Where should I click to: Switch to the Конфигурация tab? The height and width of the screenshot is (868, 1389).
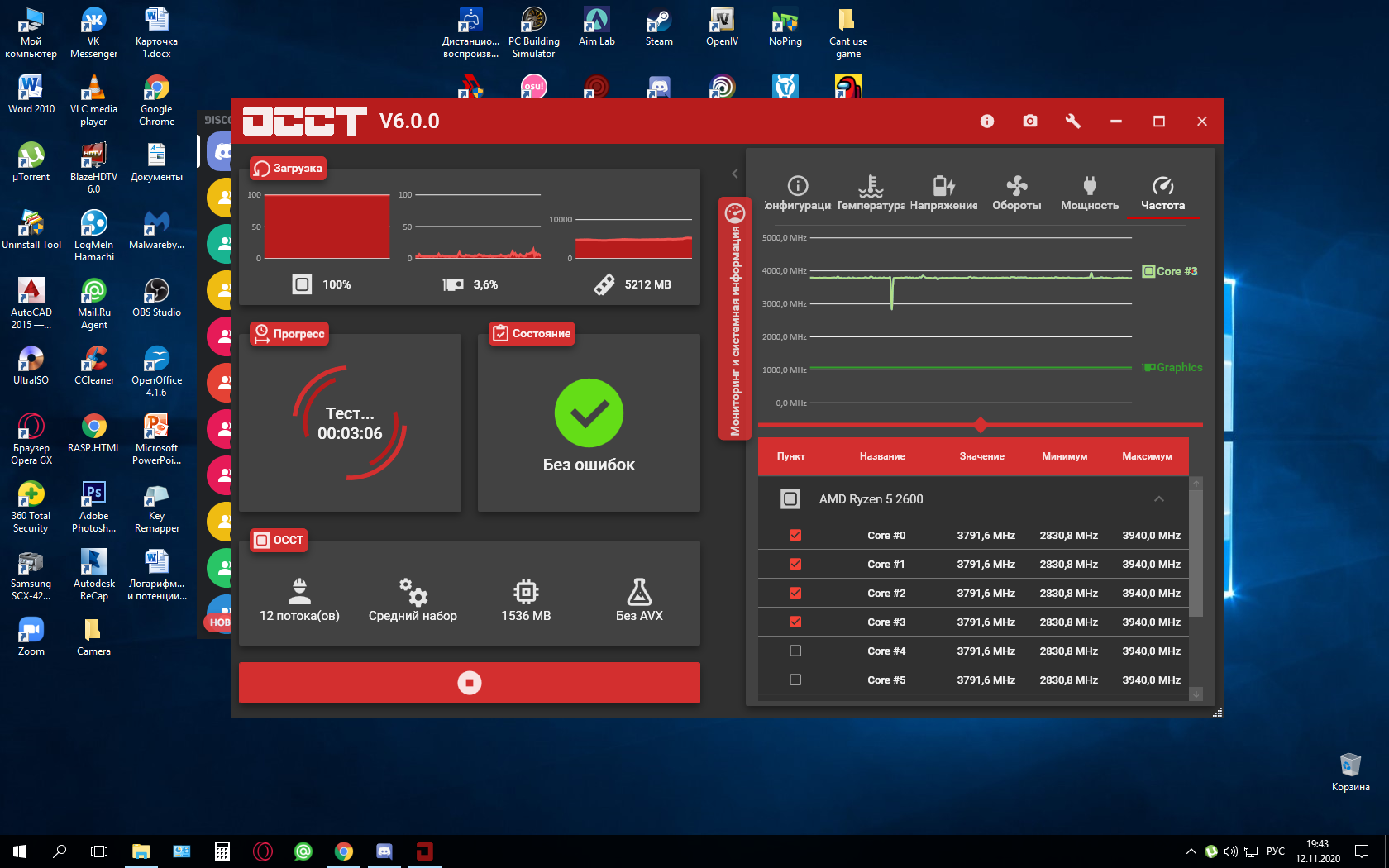797,193
